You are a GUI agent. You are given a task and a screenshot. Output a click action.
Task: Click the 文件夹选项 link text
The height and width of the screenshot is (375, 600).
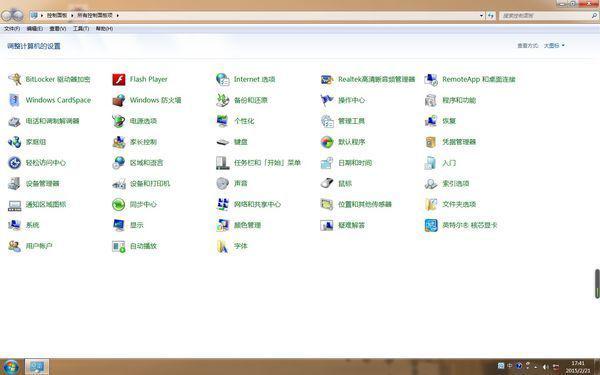(x=459, y=204)
